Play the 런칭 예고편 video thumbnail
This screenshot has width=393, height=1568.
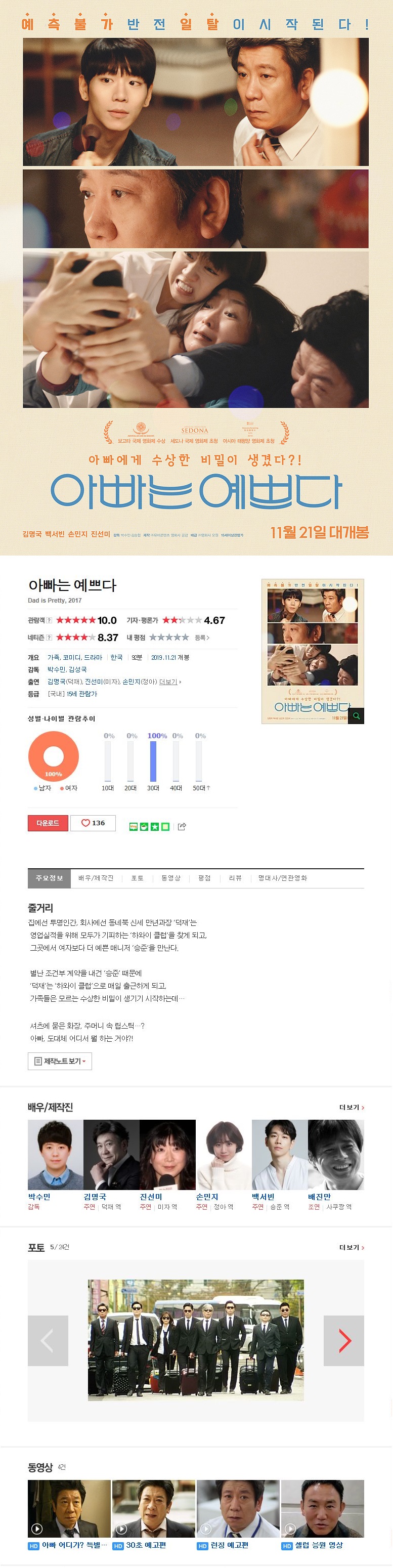(238, 1509)
